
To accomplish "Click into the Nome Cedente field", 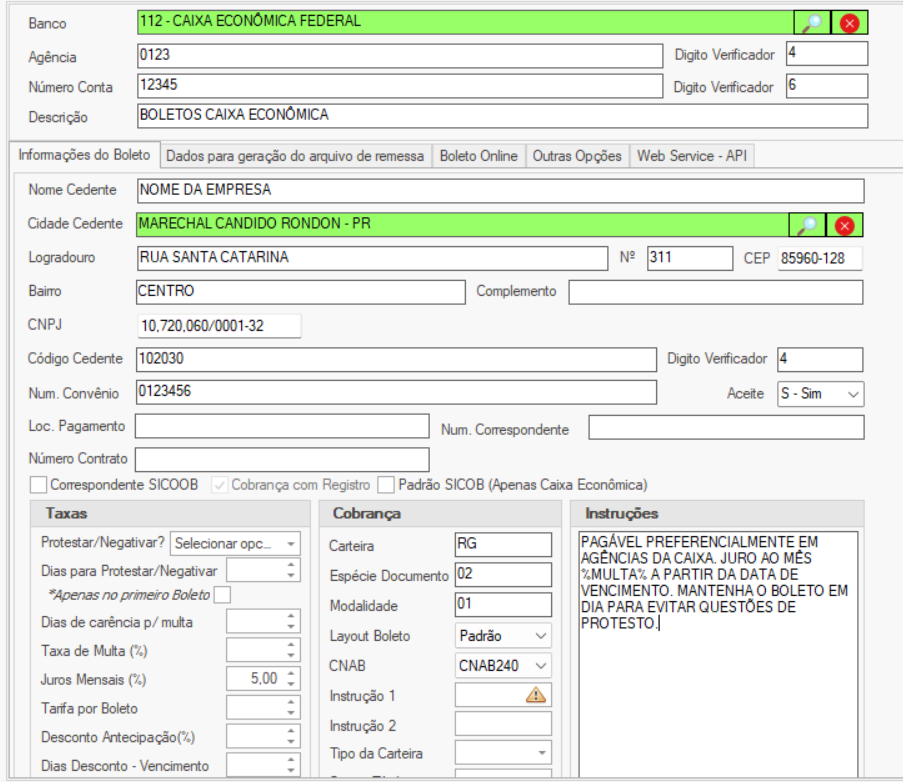I will click(499, 190).
